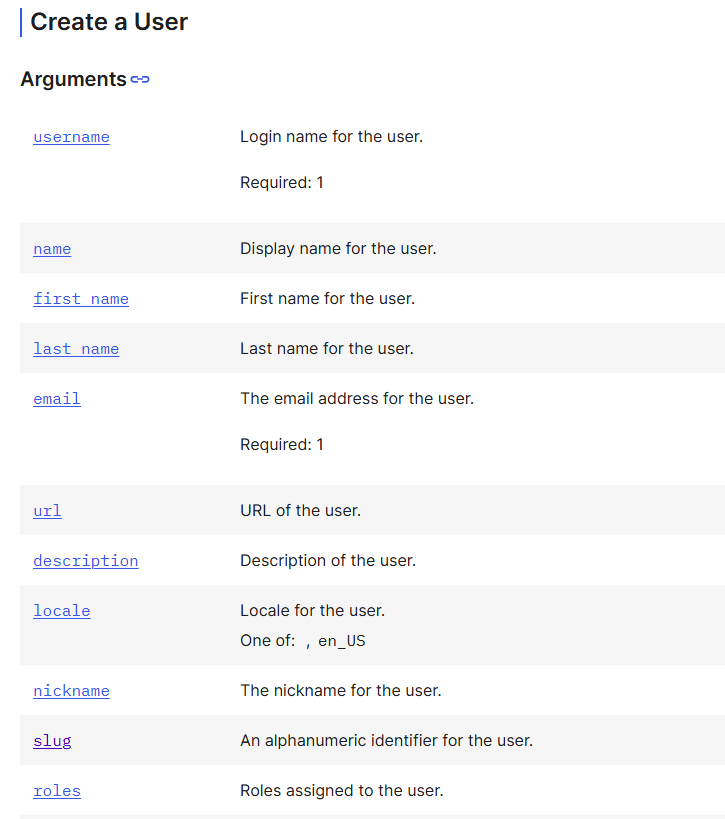Click the nickname argument link
The width and height of the screenshot is (725, 819).
71,691
